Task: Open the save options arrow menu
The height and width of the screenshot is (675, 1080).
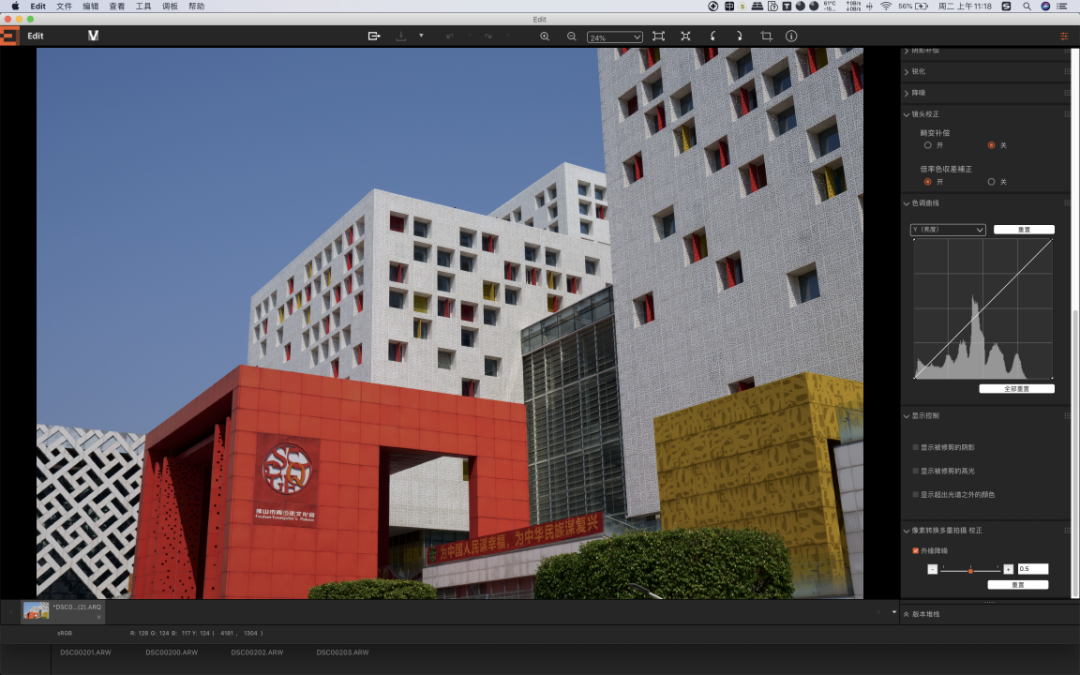Action: (421, 36)
